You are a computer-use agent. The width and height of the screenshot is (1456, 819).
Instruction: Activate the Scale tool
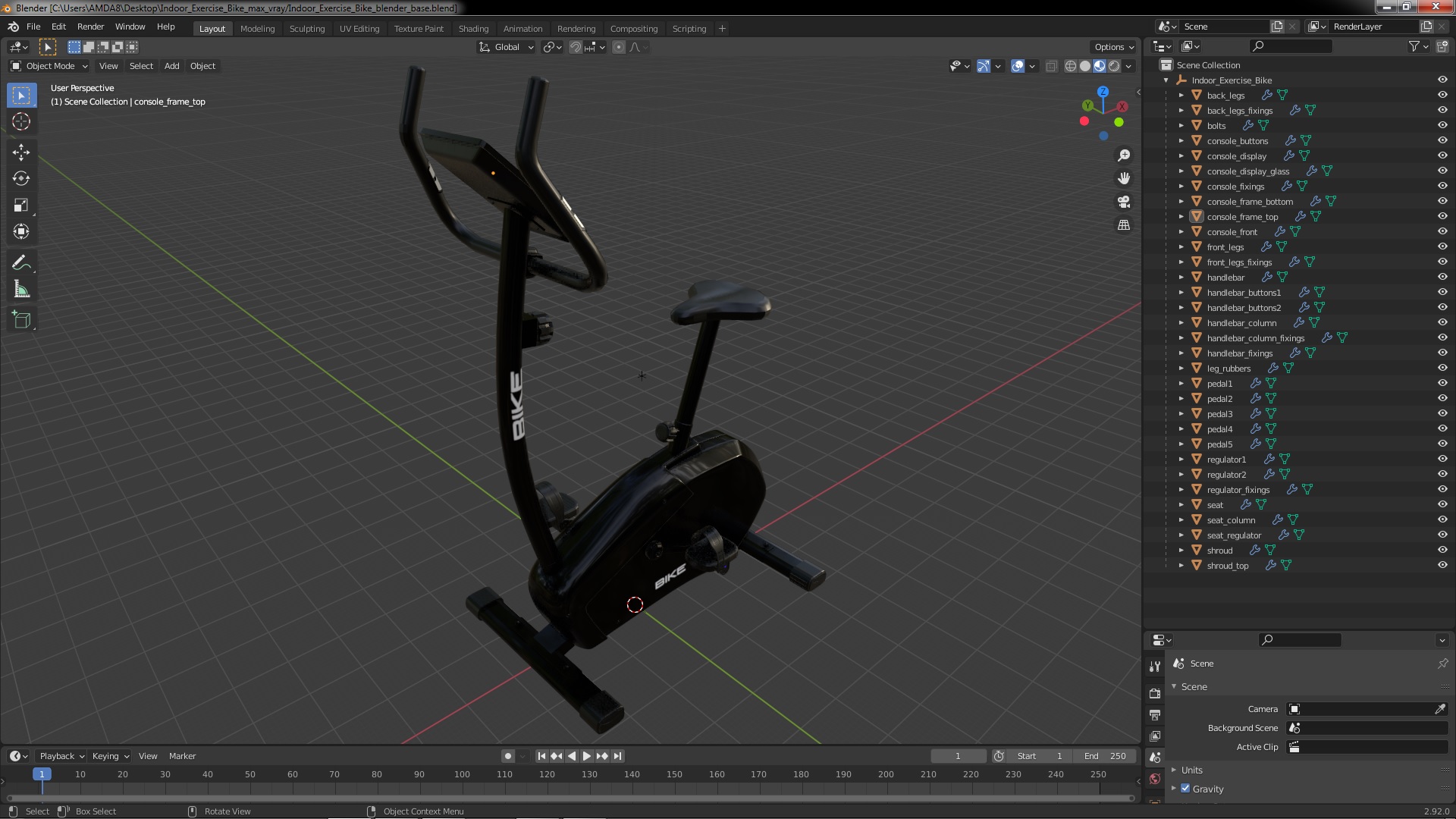(x=21, y=205)
